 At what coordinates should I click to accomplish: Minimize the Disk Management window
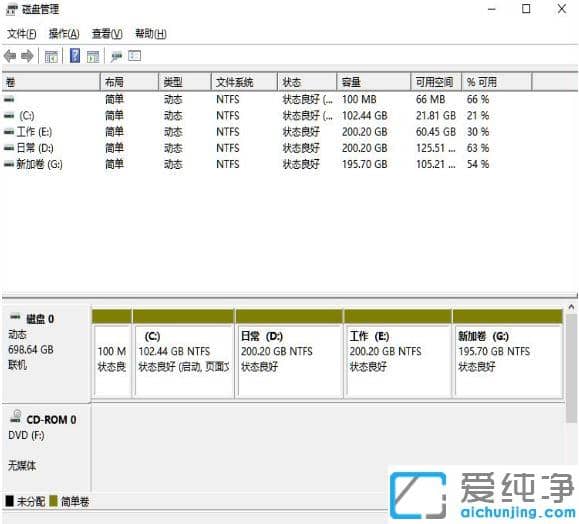(491, 9)
